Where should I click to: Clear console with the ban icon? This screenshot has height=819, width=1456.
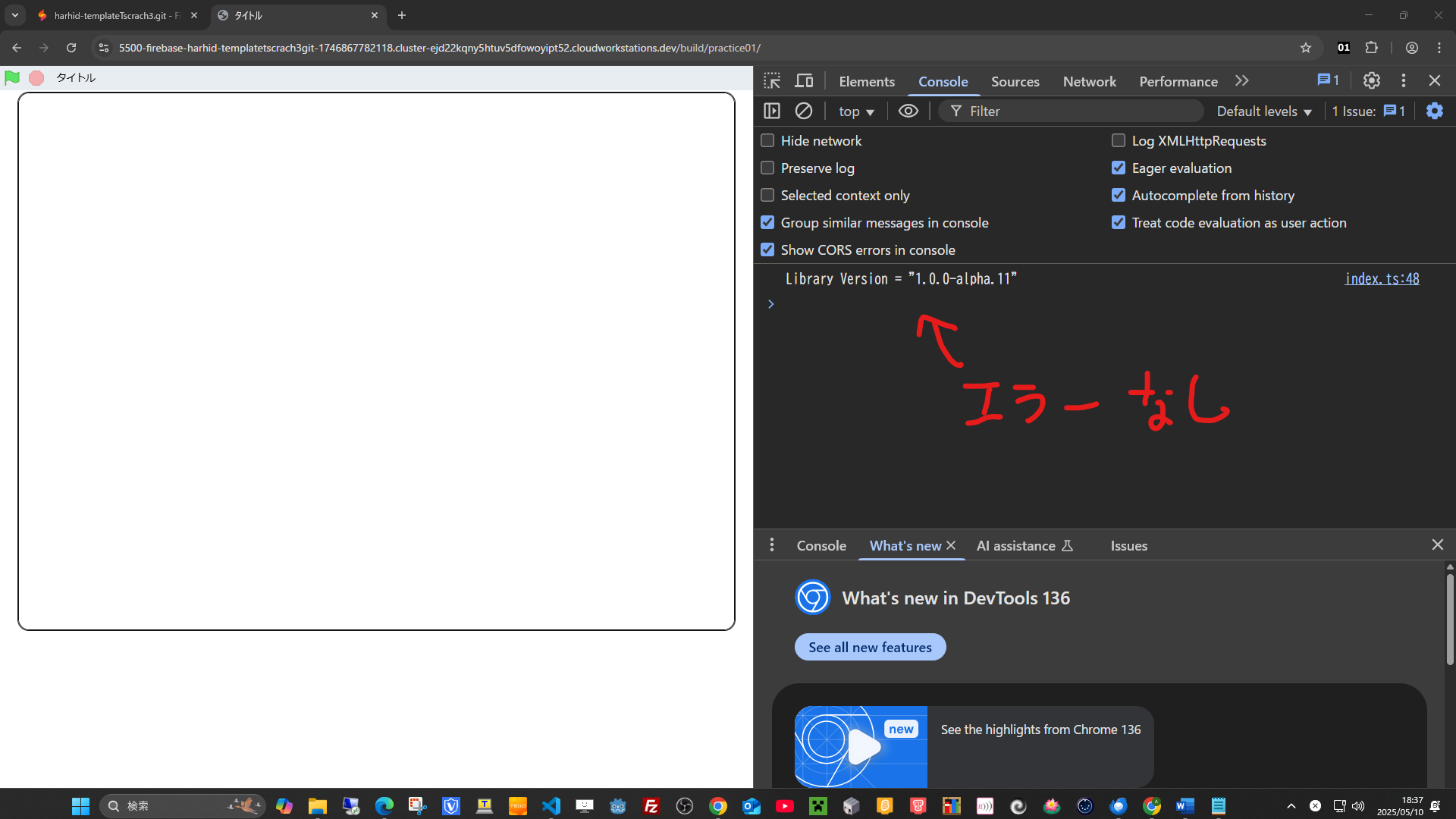point(804,111)
